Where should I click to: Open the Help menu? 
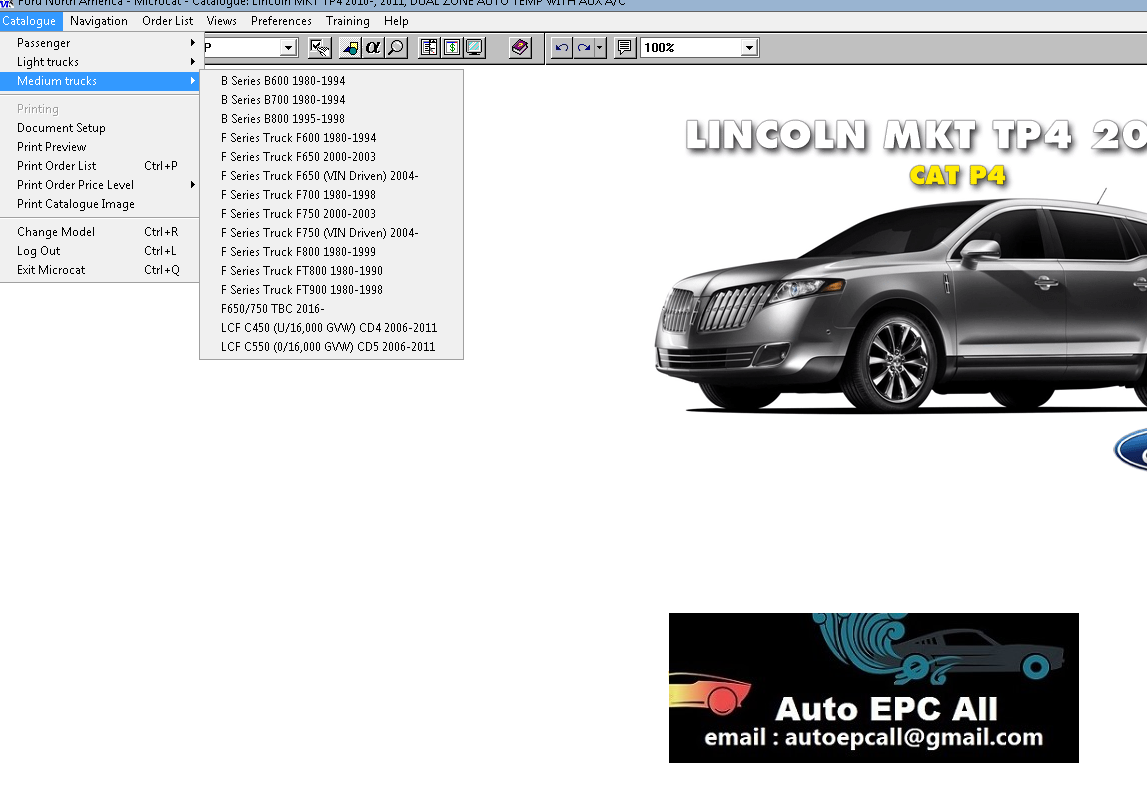point(396,21)
